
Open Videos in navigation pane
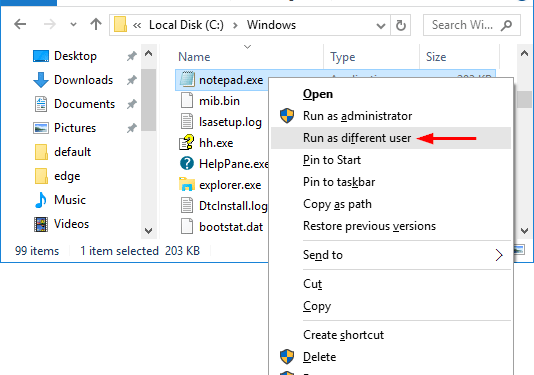(x=61, y=224)
